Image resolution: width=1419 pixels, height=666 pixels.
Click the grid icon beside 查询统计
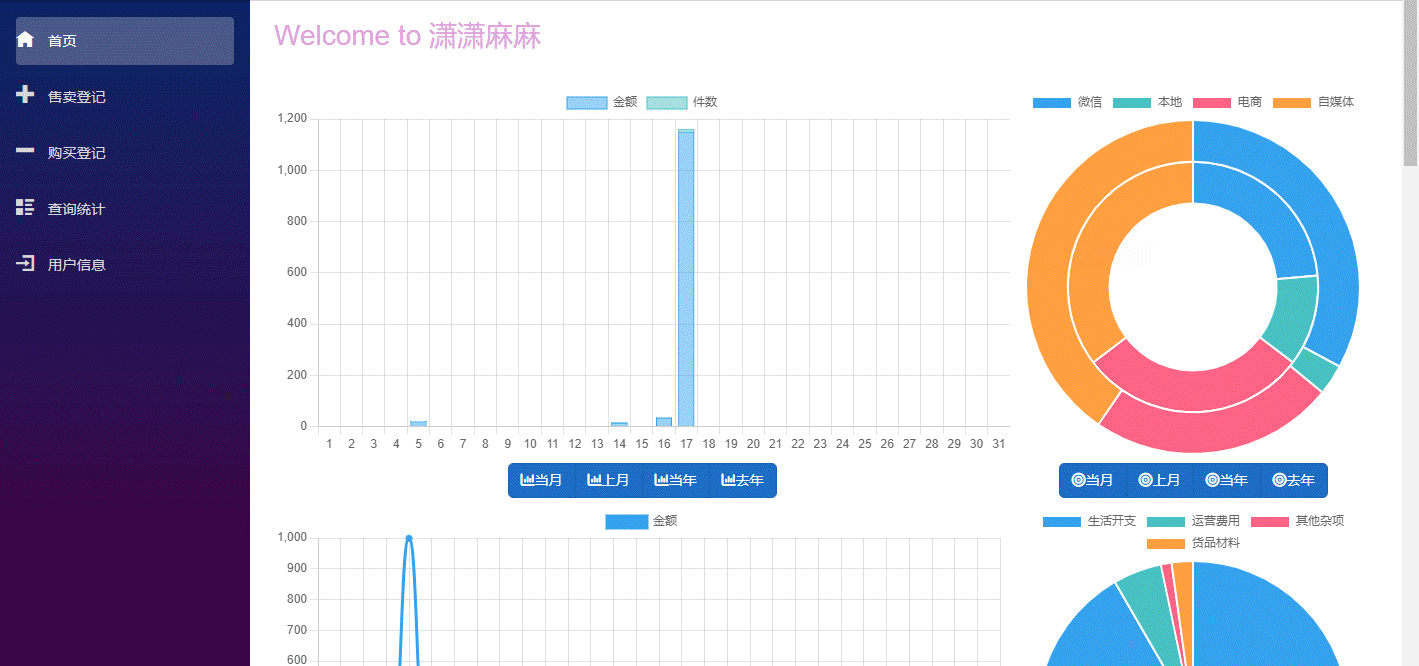pyautogui.click(x=24, y=208)
